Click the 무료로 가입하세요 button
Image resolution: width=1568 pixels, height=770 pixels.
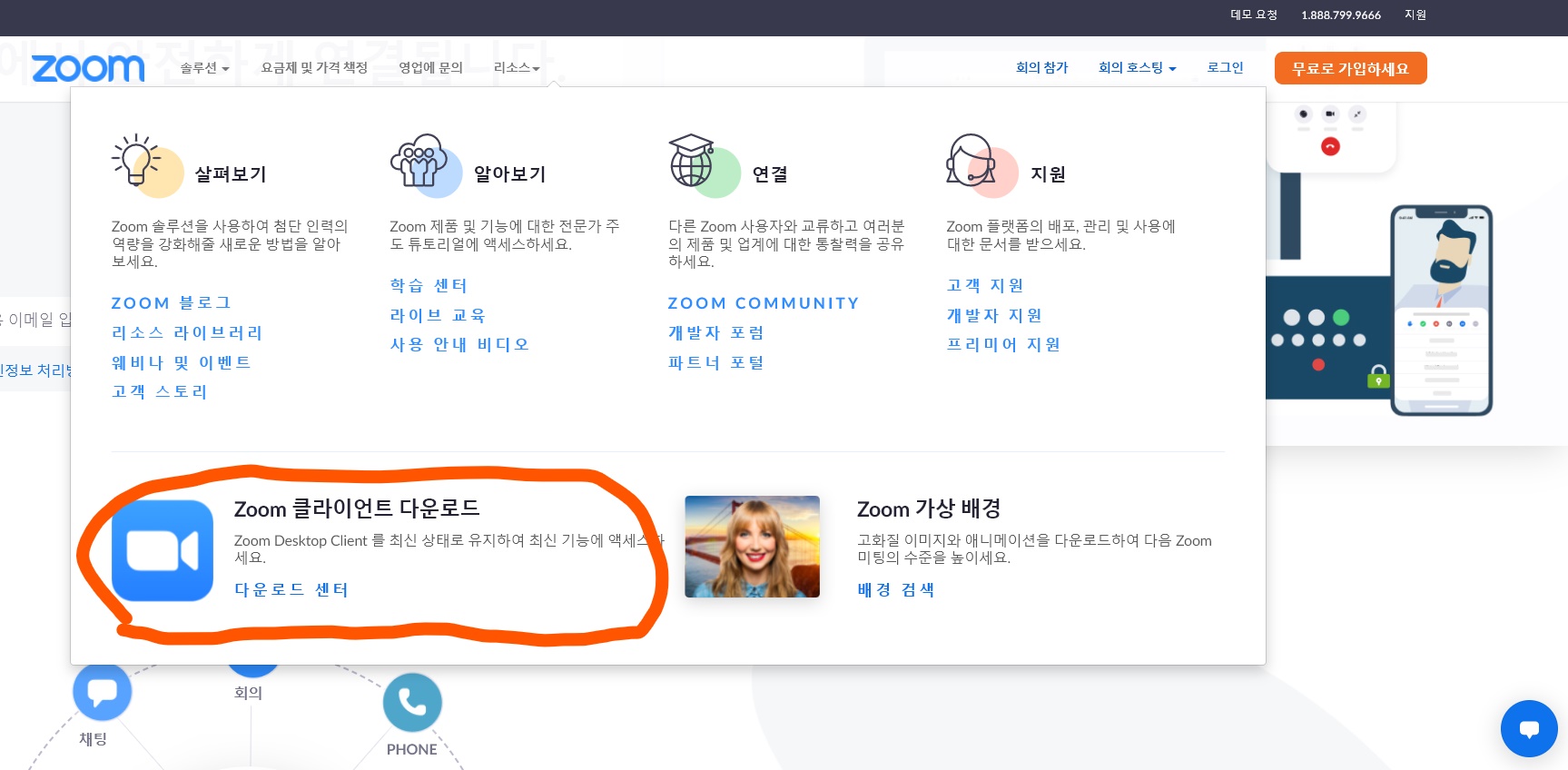coord(1350,68)
